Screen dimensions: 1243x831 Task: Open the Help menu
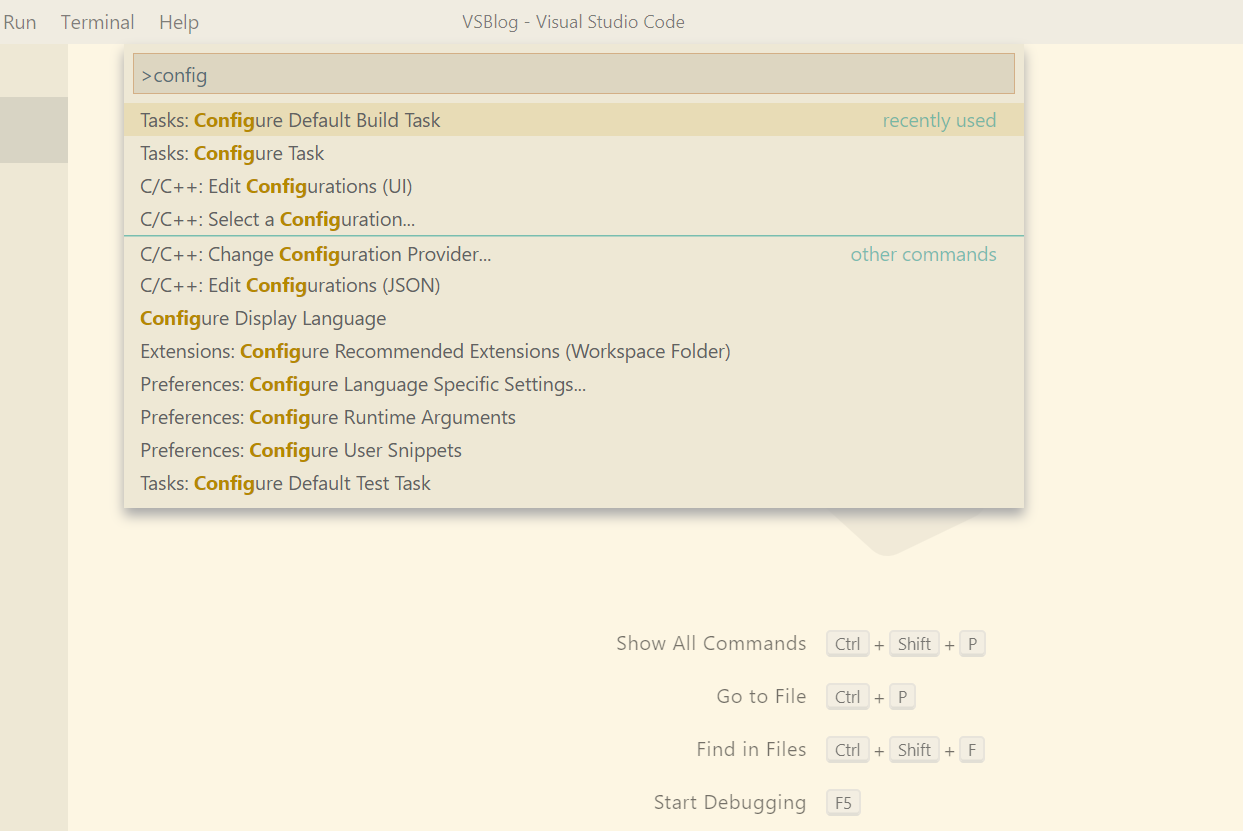[179, 22]
